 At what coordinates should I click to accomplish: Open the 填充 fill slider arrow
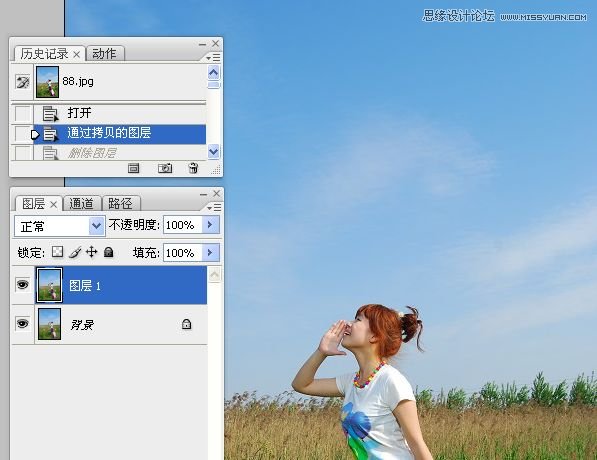(x=210, y=252)
